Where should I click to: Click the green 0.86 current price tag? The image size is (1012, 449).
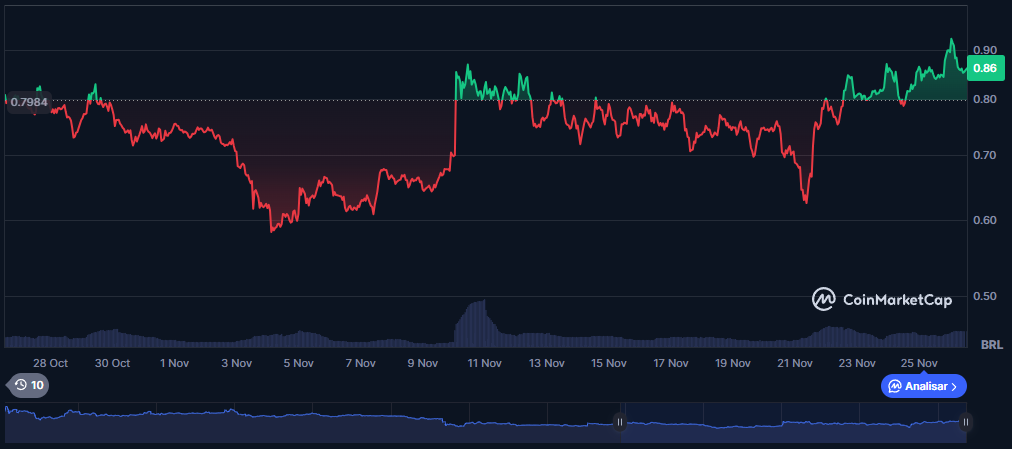point(984,68)
